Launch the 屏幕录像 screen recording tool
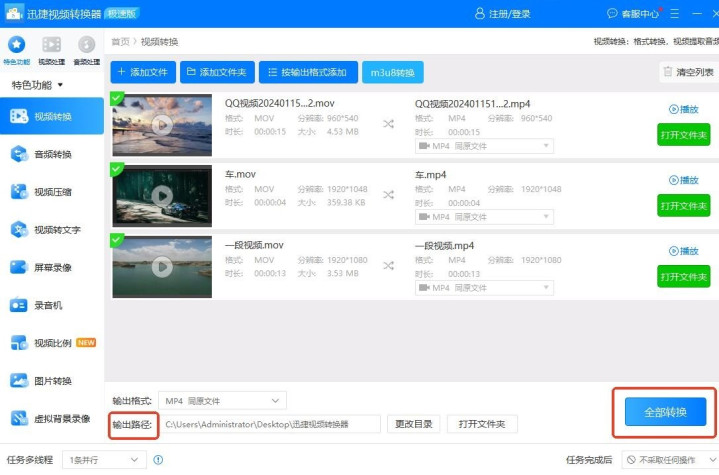719x475 pixels. [x=52, y=267]
